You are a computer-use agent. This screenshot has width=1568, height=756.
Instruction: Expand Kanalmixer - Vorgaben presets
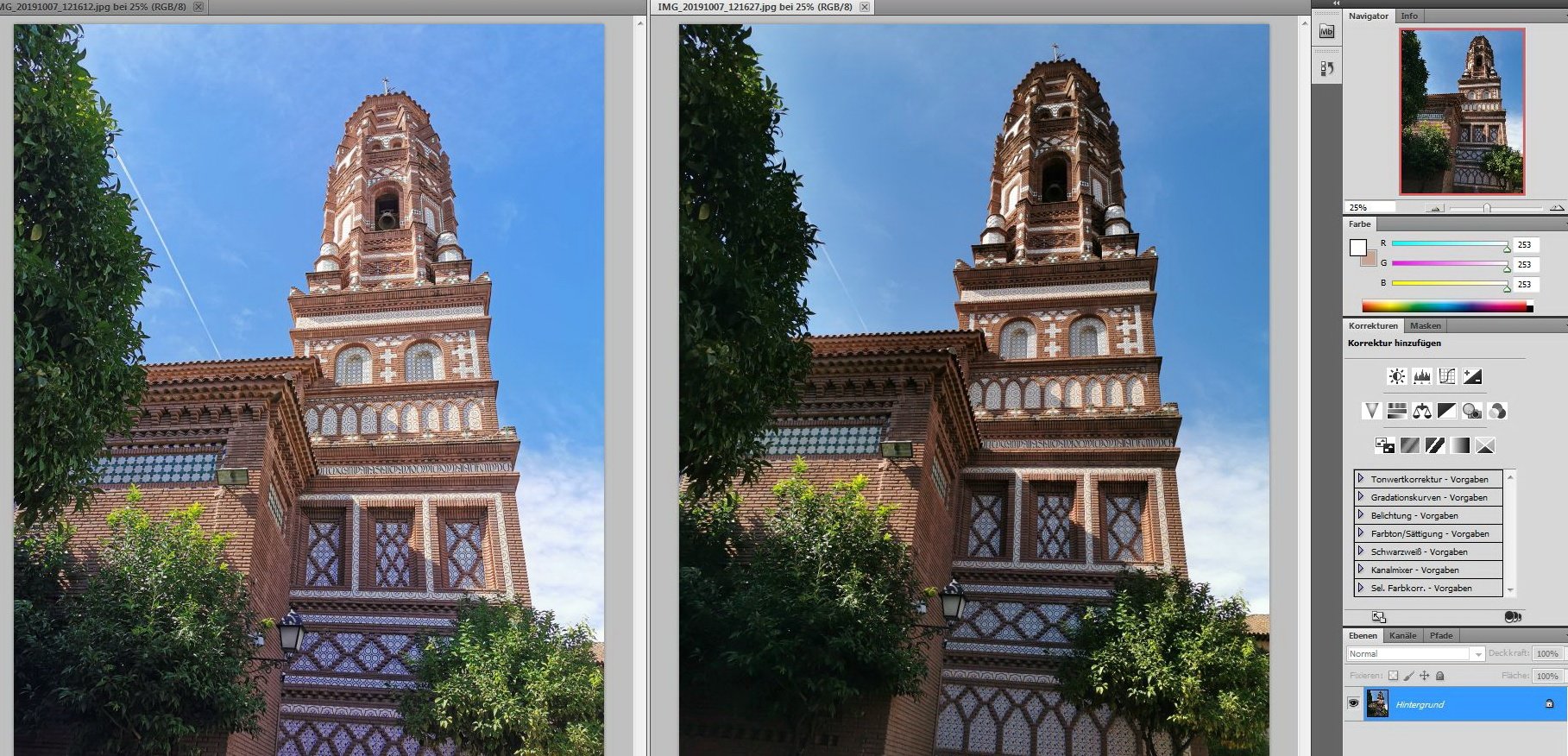coord(1361,569)
